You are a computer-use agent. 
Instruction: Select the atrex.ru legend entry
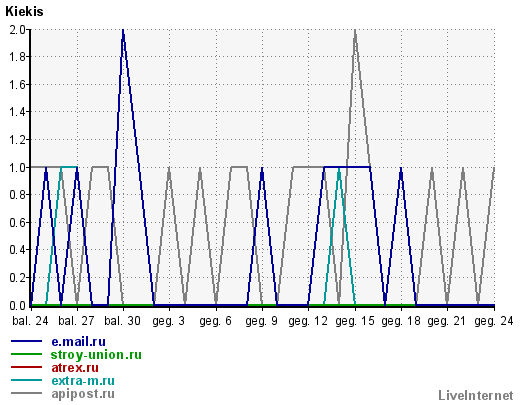[x=75, y=368]
